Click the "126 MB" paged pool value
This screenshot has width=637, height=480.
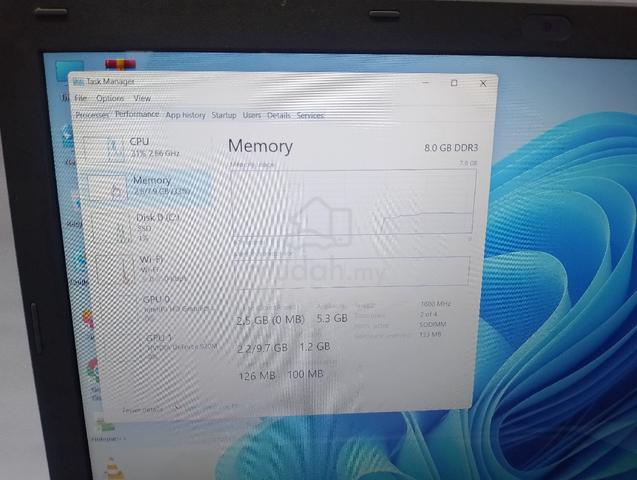[257, 376]
